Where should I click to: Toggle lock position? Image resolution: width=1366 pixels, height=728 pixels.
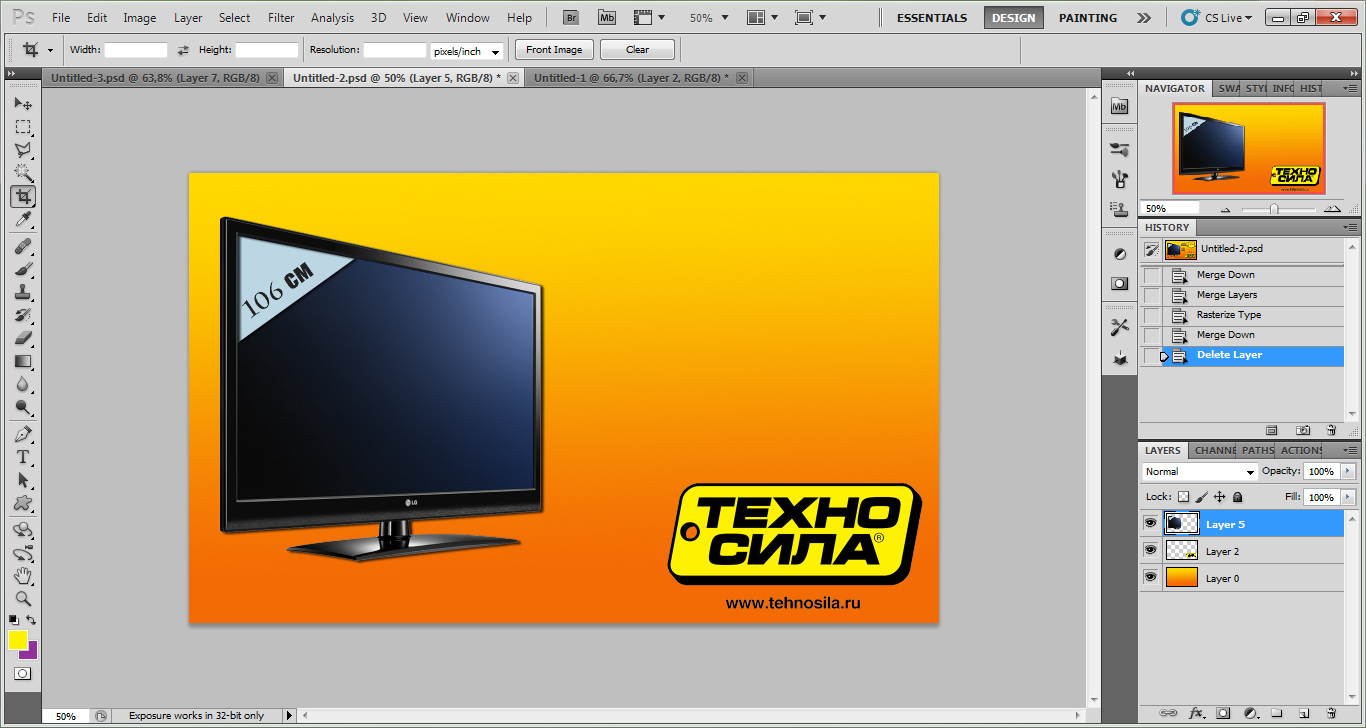(1220, 496)
